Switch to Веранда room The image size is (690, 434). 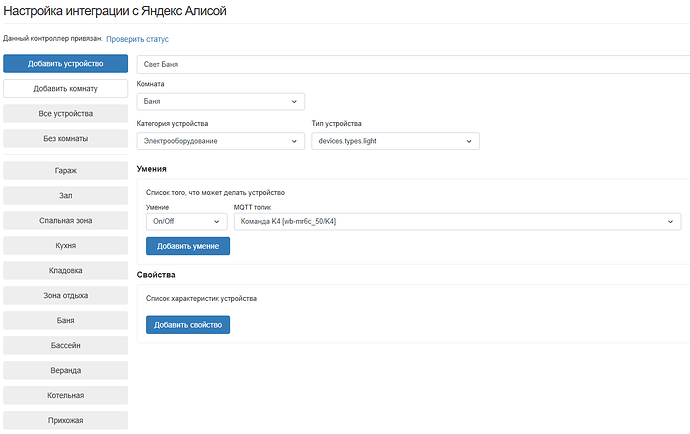[x=66, y=371]
